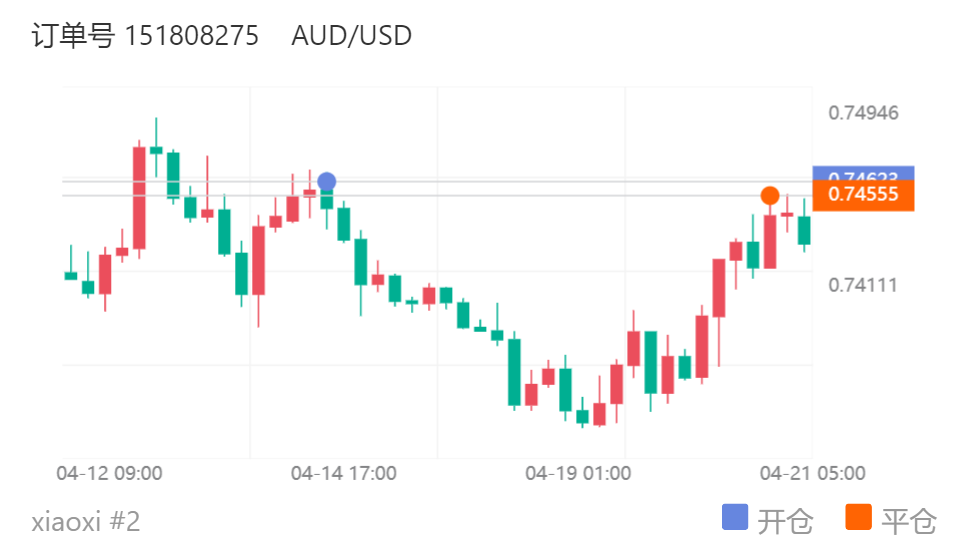Screen dimensions: 968x548
Task: Click the 平仓 legend text
Action: [x=909, y=521]
